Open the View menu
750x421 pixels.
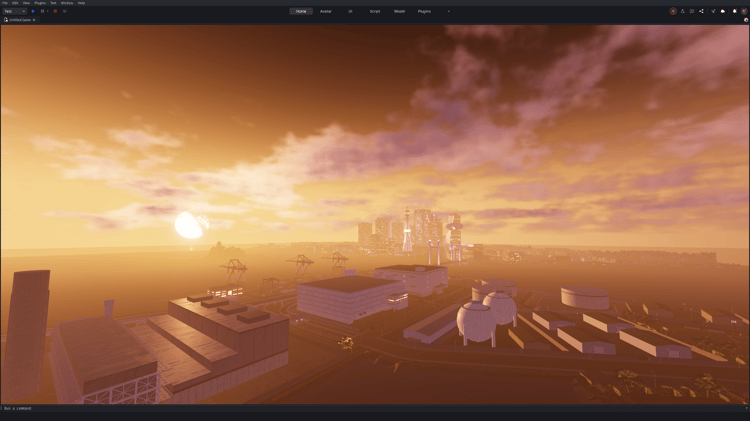pyautogui.click(x=26, y=3)
